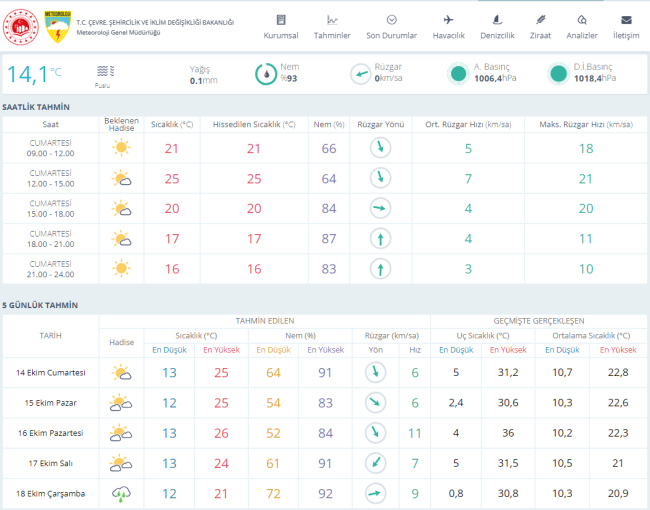Open the İletişim menu label
Screen dimensions: 650x510
626,36
